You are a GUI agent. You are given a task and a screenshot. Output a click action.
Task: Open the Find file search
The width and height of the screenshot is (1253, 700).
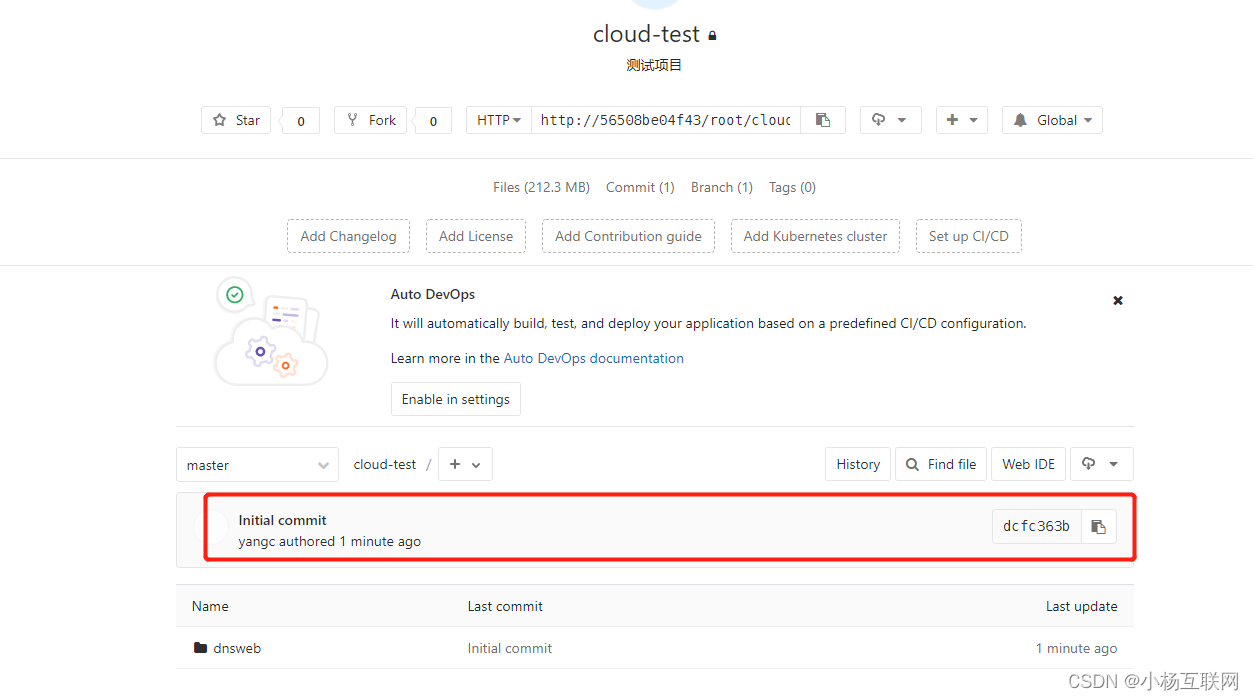pos(940,464)
